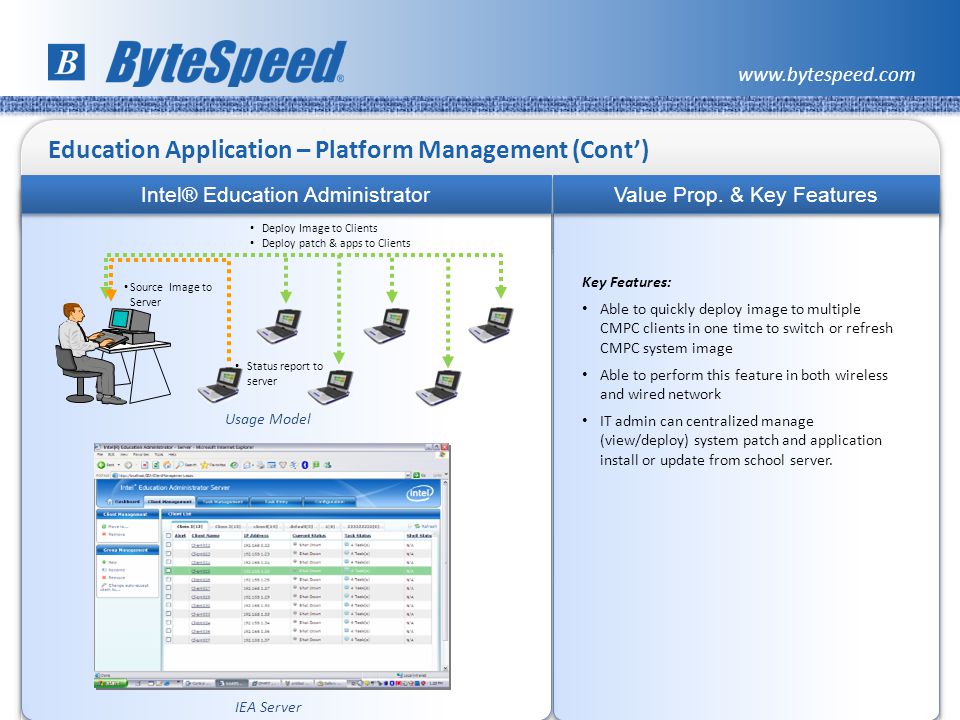This screenshot has width=960, height=720.
Task: Sort by the Current Status column header
Action: (309, 536)
